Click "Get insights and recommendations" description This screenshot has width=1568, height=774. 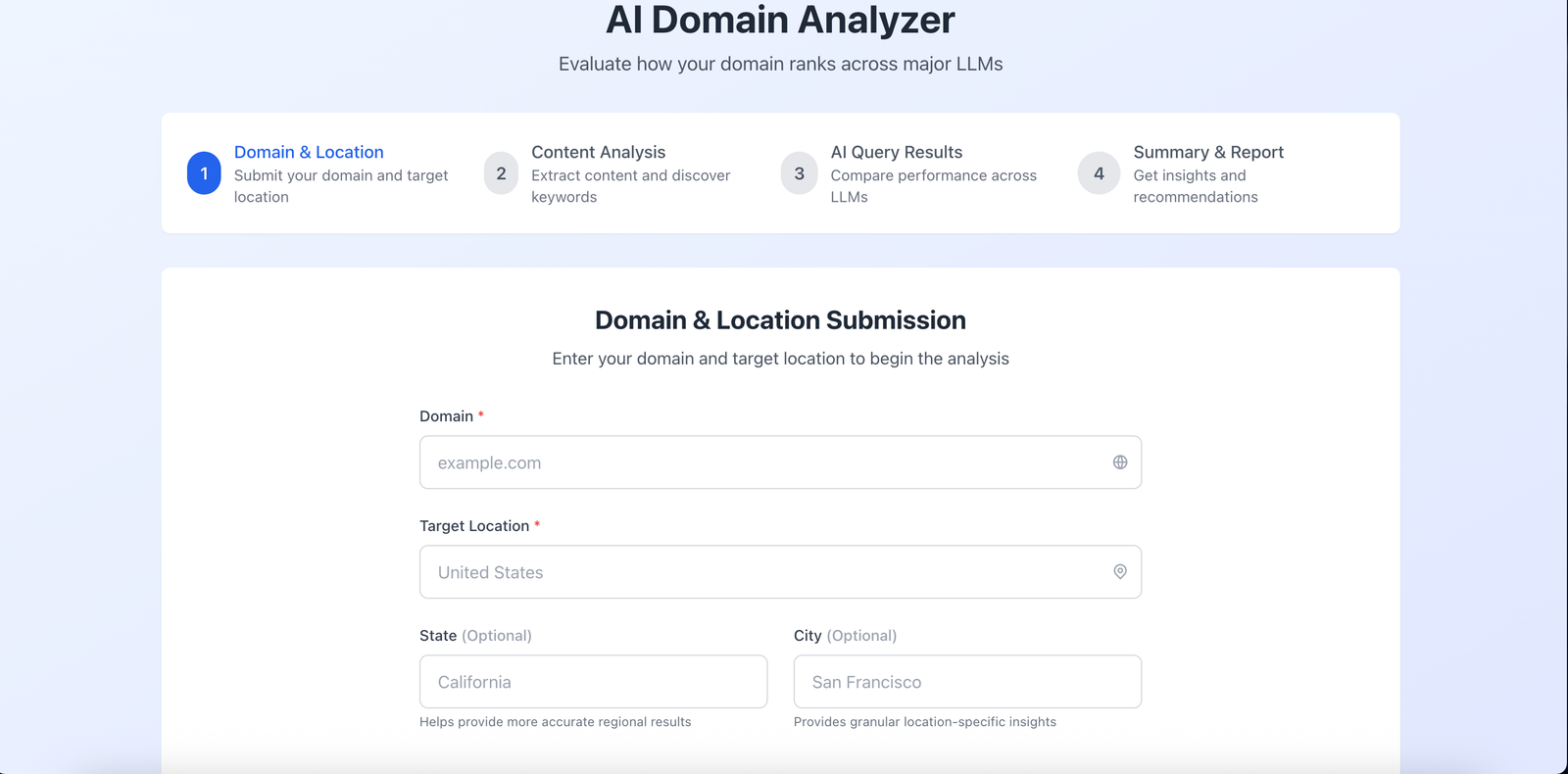[x=1196, y=186]
